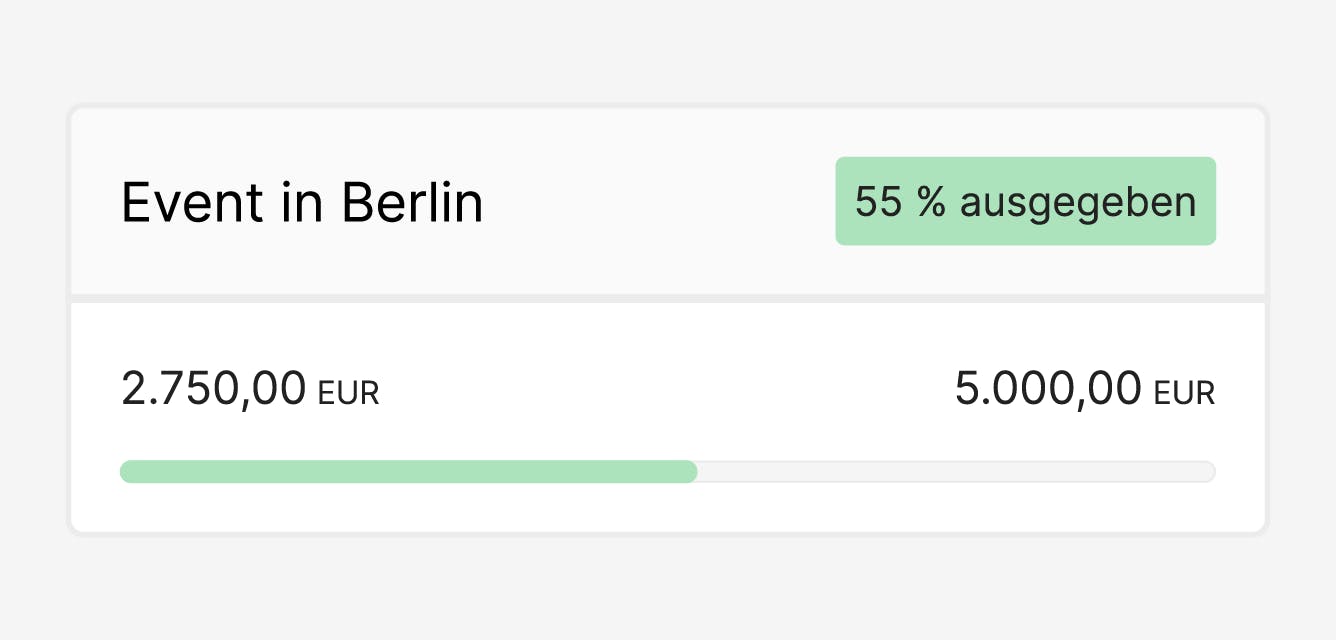Click the "Event in Berlin" card title
The height and width of the screenshot is (640, 1336).
(302, 203)
